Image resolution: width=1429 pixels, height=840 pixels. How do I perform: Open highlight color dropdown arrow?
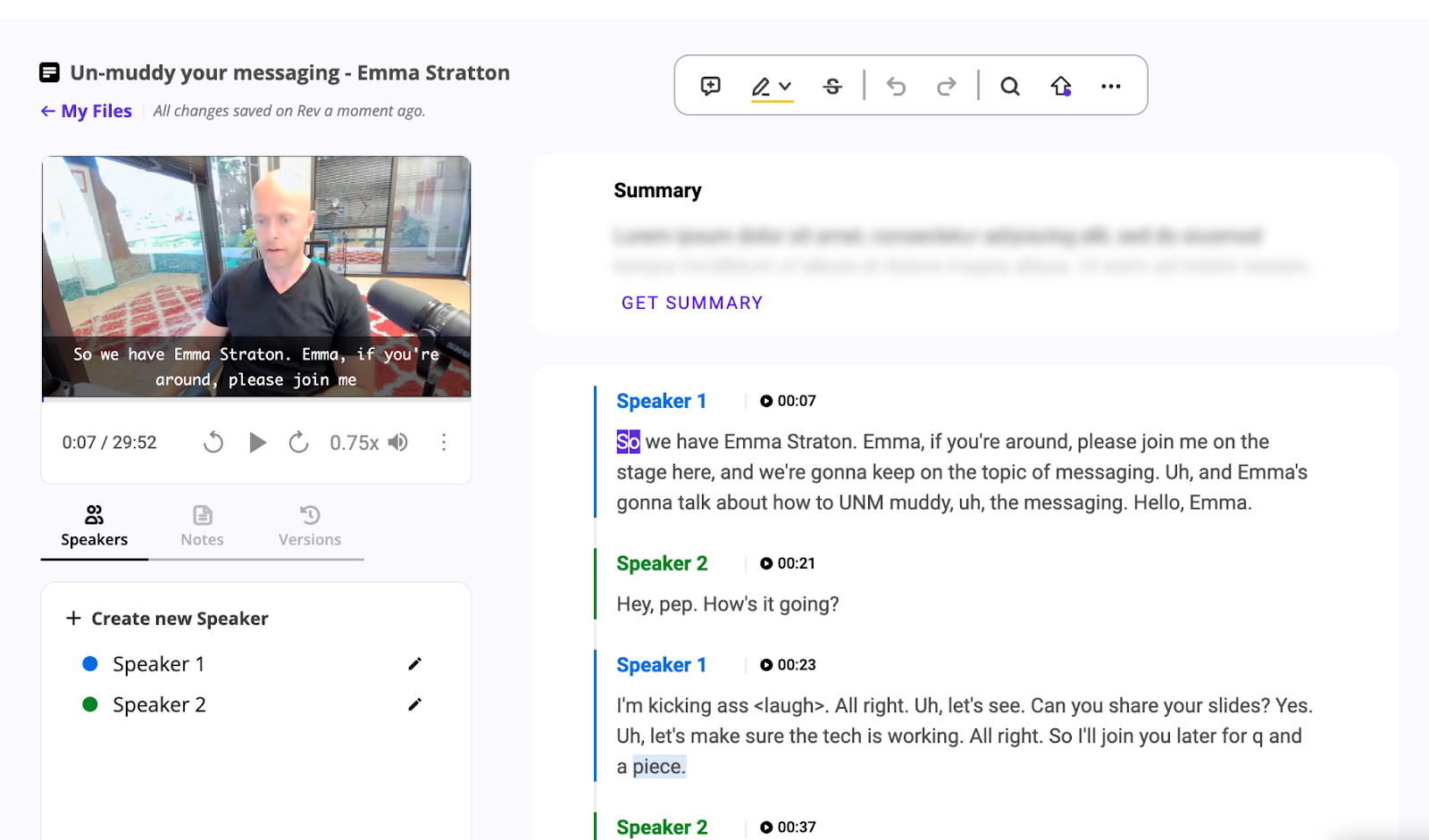pyautogui.click(x=785, y=87)
